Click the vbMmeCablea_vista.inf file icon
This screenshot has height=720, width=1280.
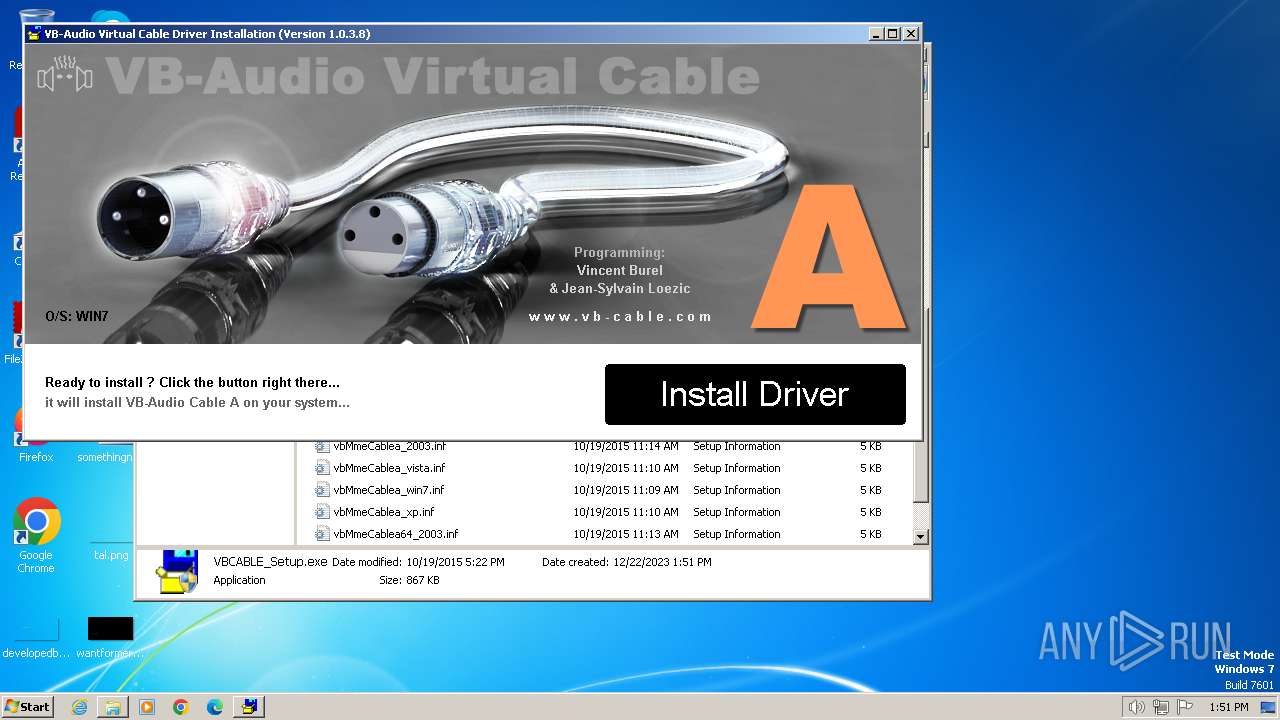point(322,468)
